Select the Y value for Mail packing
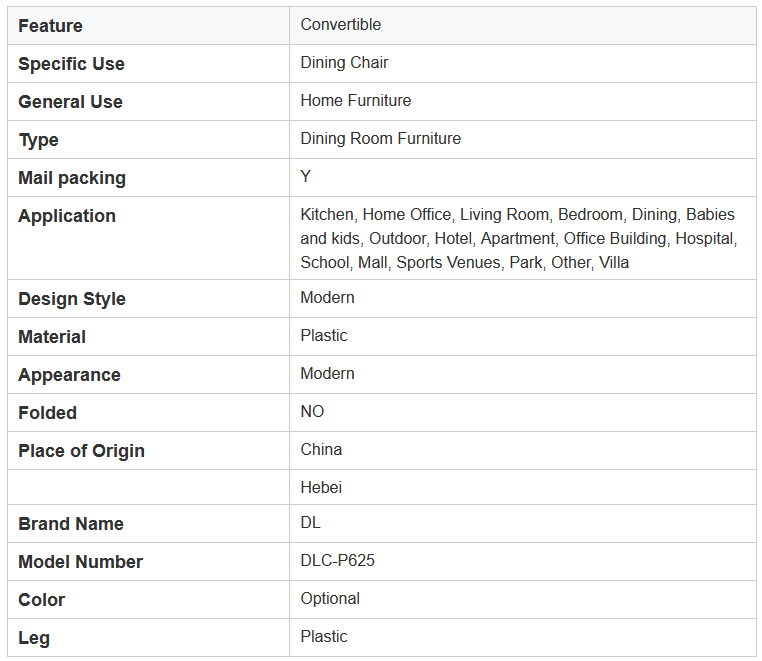 pyautogui.click(x=306, y=176)
